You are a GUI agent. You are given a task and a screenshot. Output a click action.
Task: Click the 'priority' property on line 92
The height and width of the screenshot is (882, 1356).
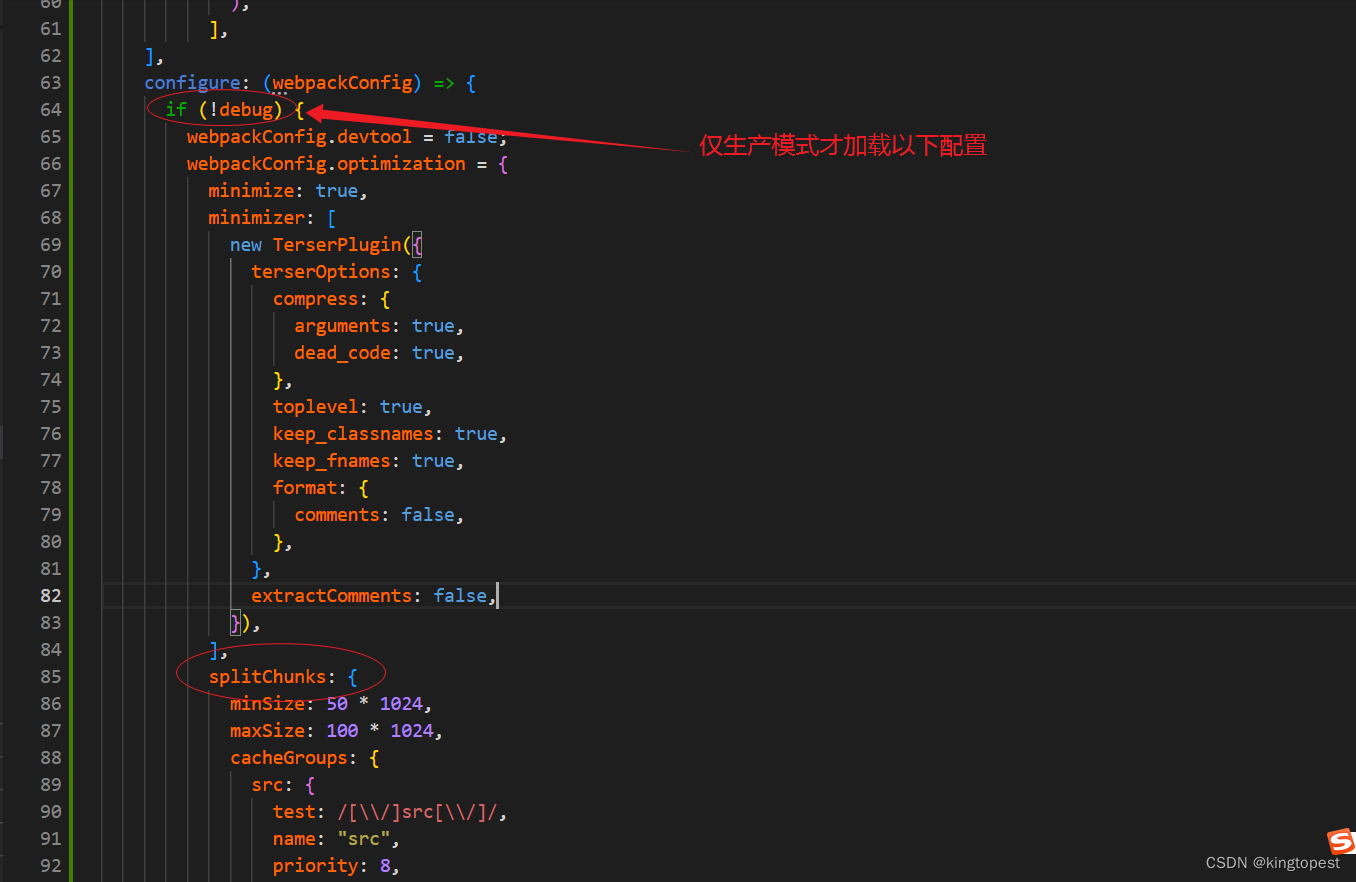316,865
